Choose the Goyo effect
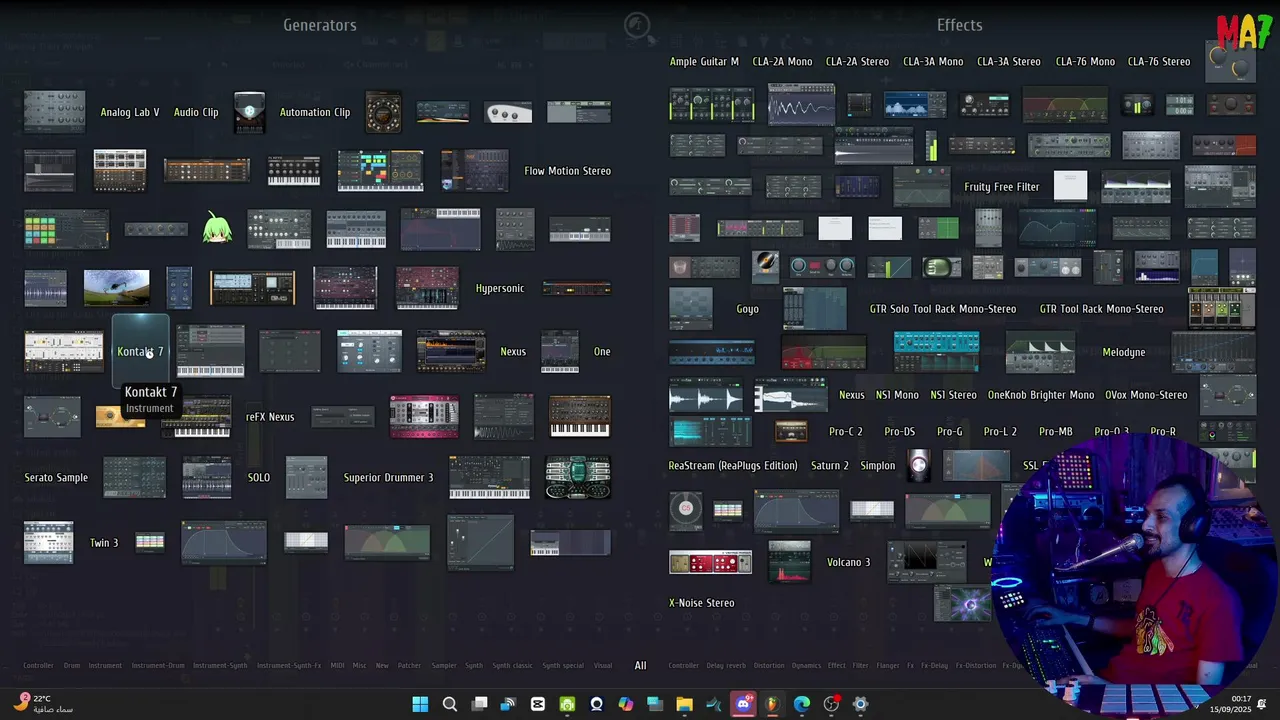The height and width of the screenshot is (720, 1280). pyautogui.click(x=748, y=310)
